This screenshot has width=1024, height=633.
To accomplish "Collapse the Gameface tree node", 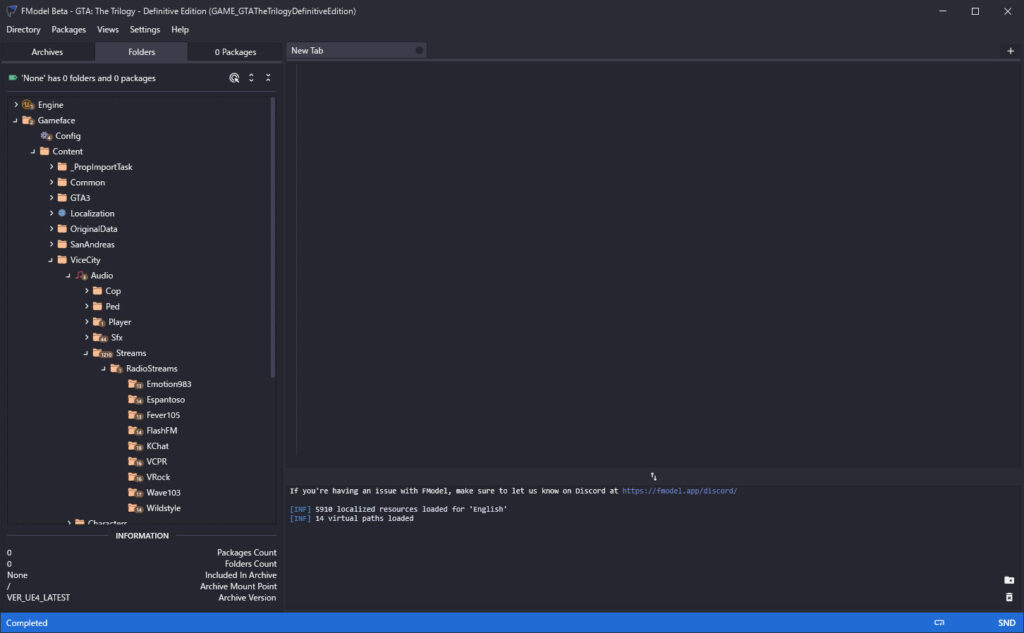I will coord(16,120).
